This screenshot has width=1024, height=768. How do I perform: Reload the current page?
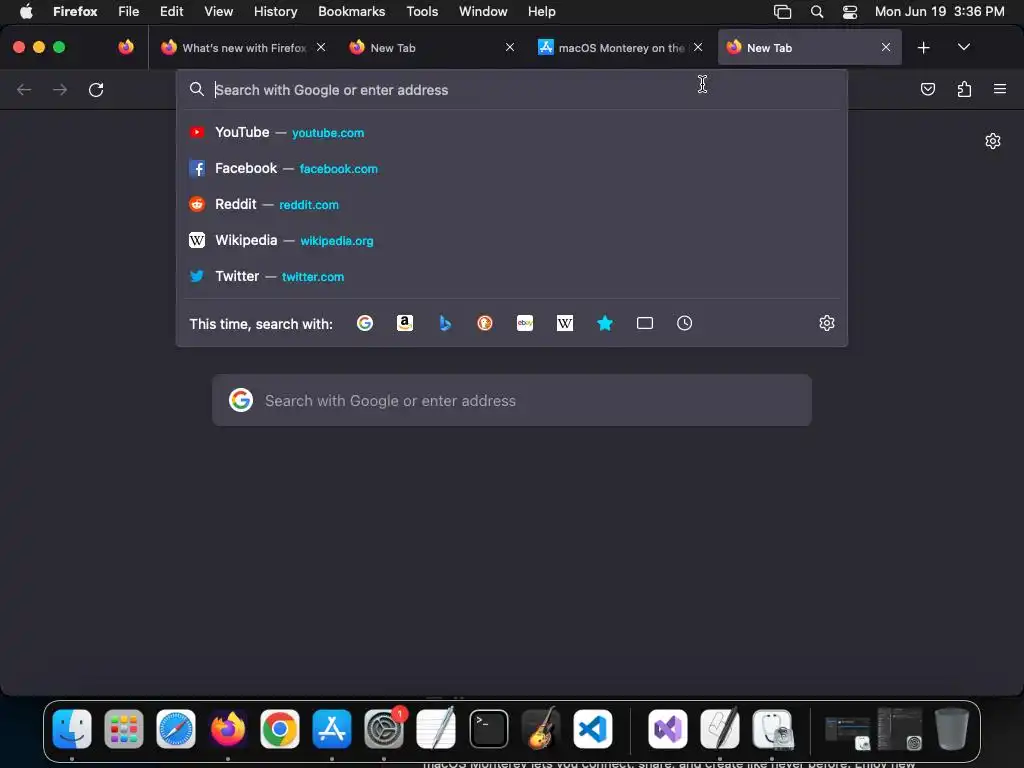point(96,89)
